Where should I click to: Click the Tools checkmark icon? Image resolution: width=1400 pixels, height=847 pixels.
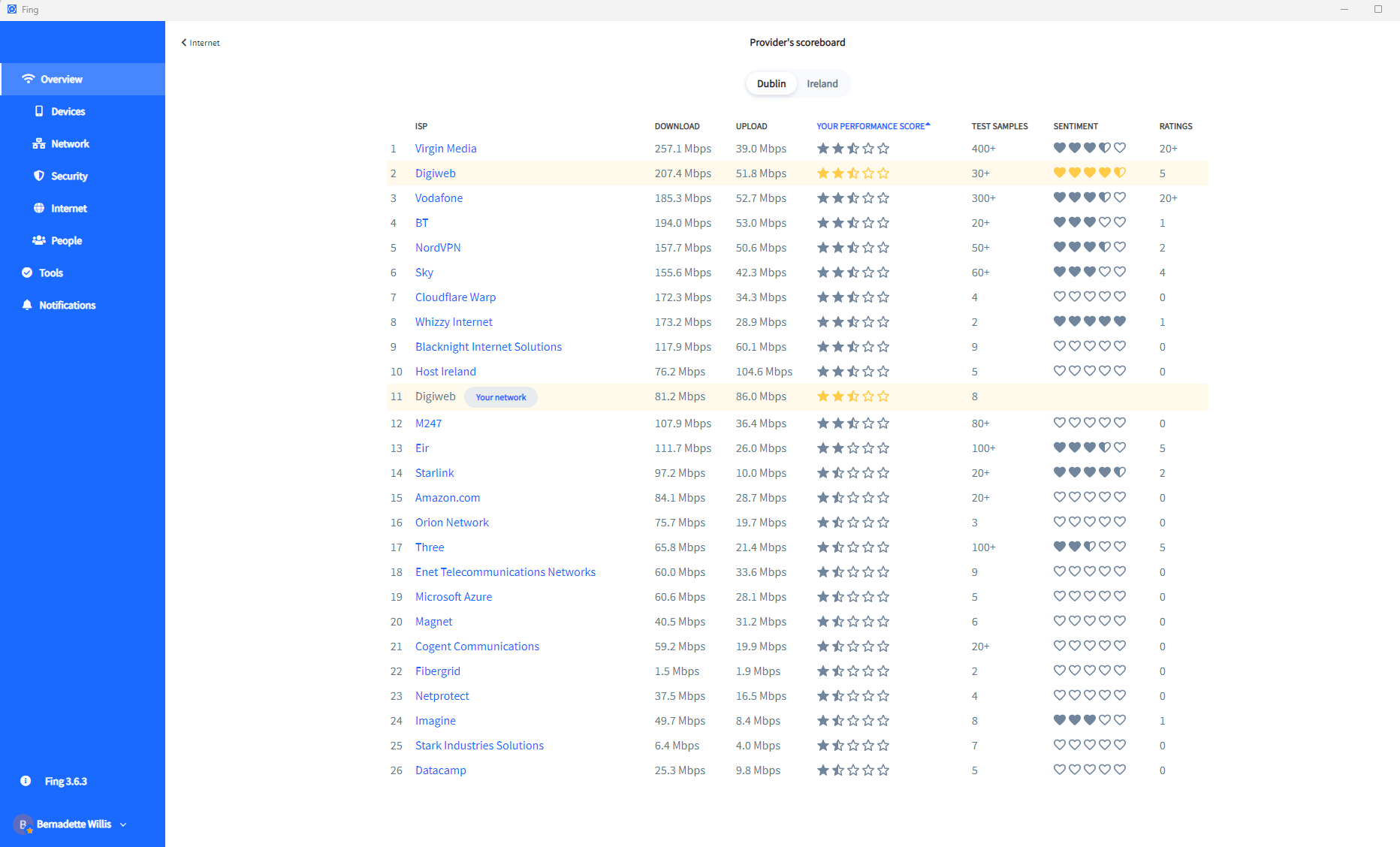27,273
